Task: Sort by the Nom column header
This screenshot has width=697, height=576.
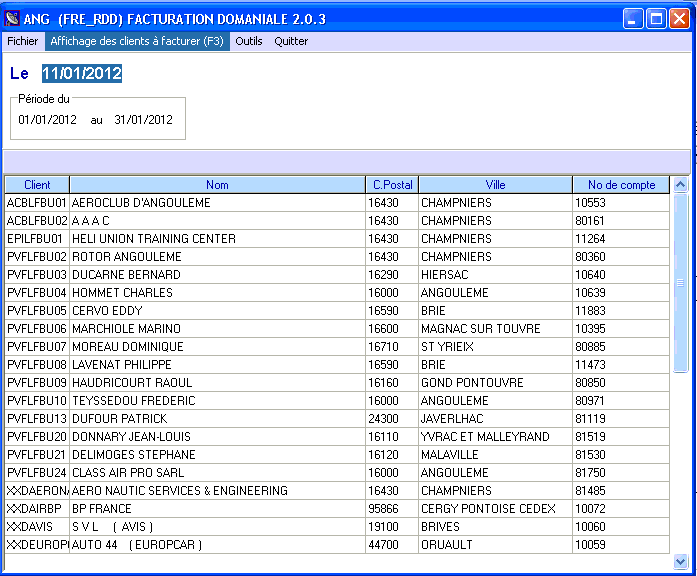Action: (x=217, y=185)
